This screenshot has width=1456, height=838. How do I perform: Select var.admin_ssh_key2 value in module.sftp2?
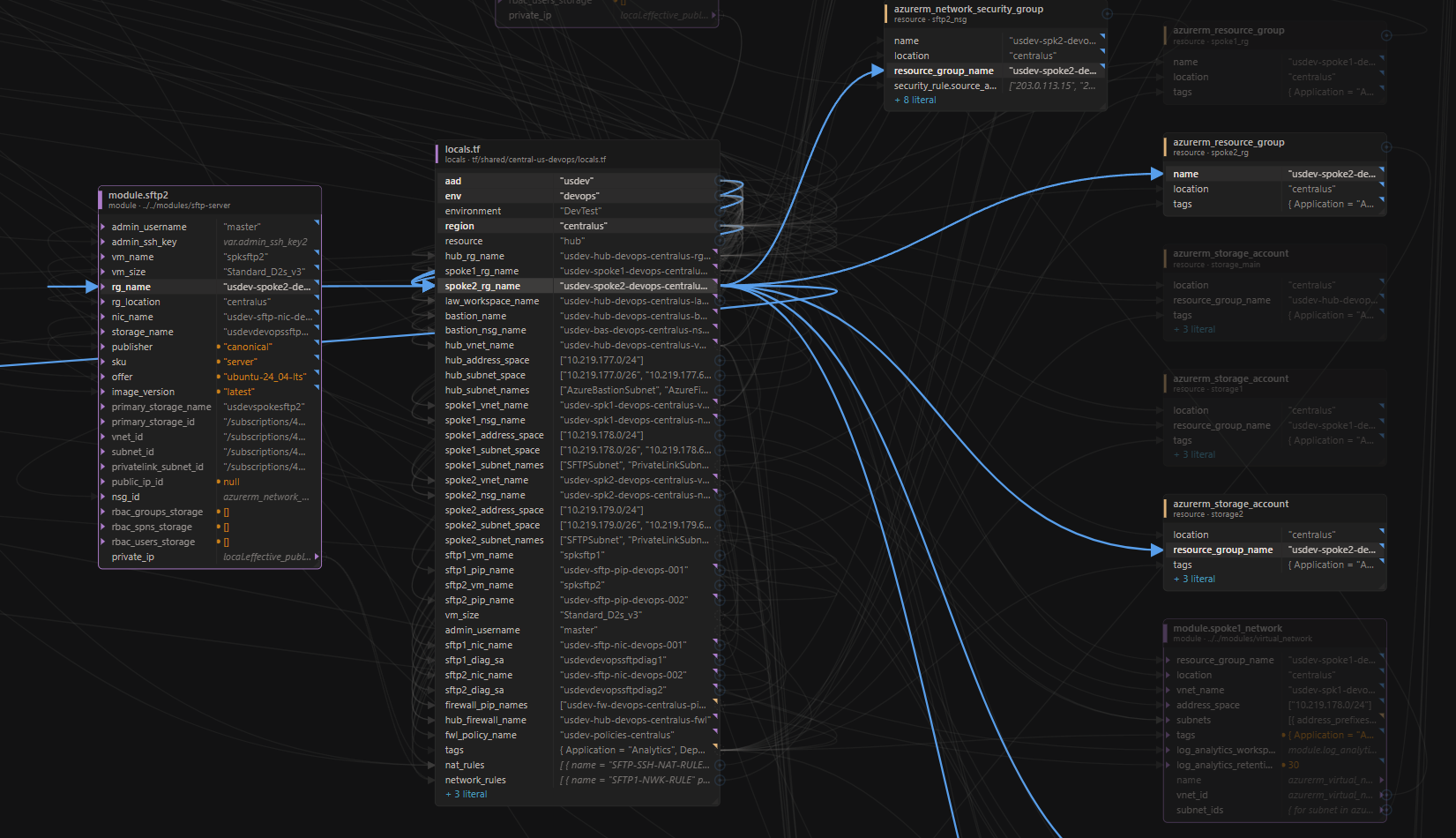click(x=265, y=242)
